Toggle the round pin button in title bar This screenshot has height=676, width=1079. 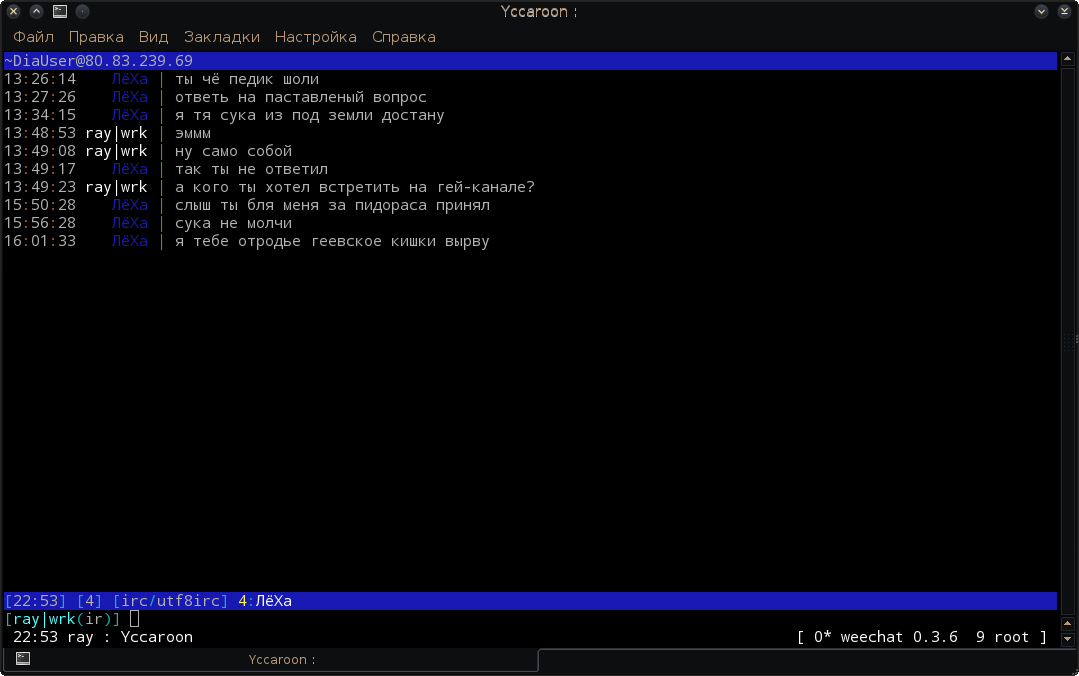click(82, 12)
